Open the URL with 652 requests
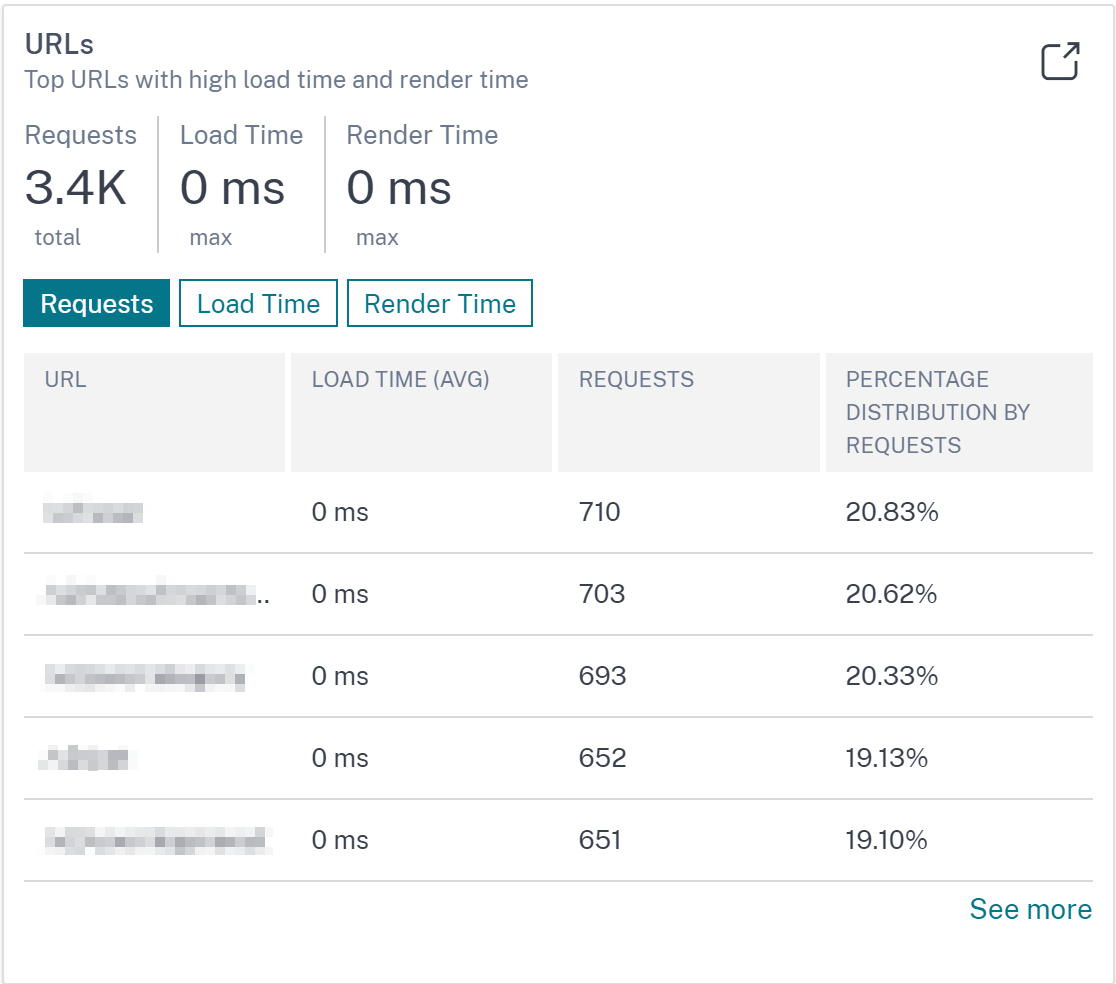The image size is (1116, 984). coord(88,758)
